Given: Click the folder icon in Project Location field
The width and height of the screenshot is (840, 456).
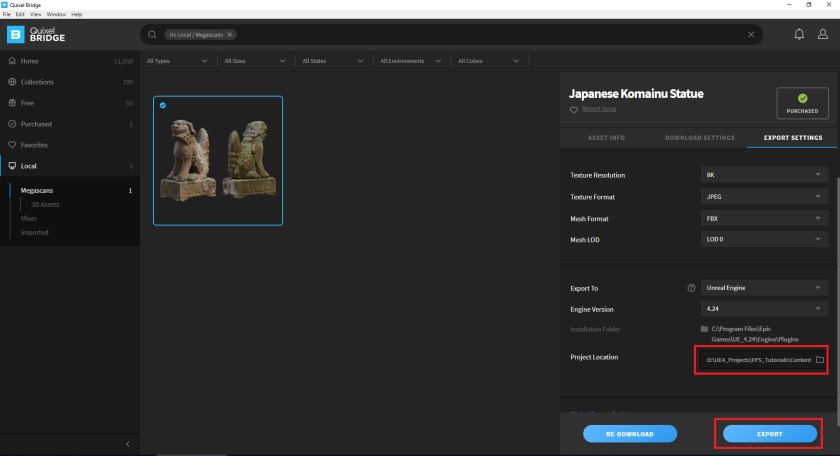Looking at the screenshot, I should 819,359.
